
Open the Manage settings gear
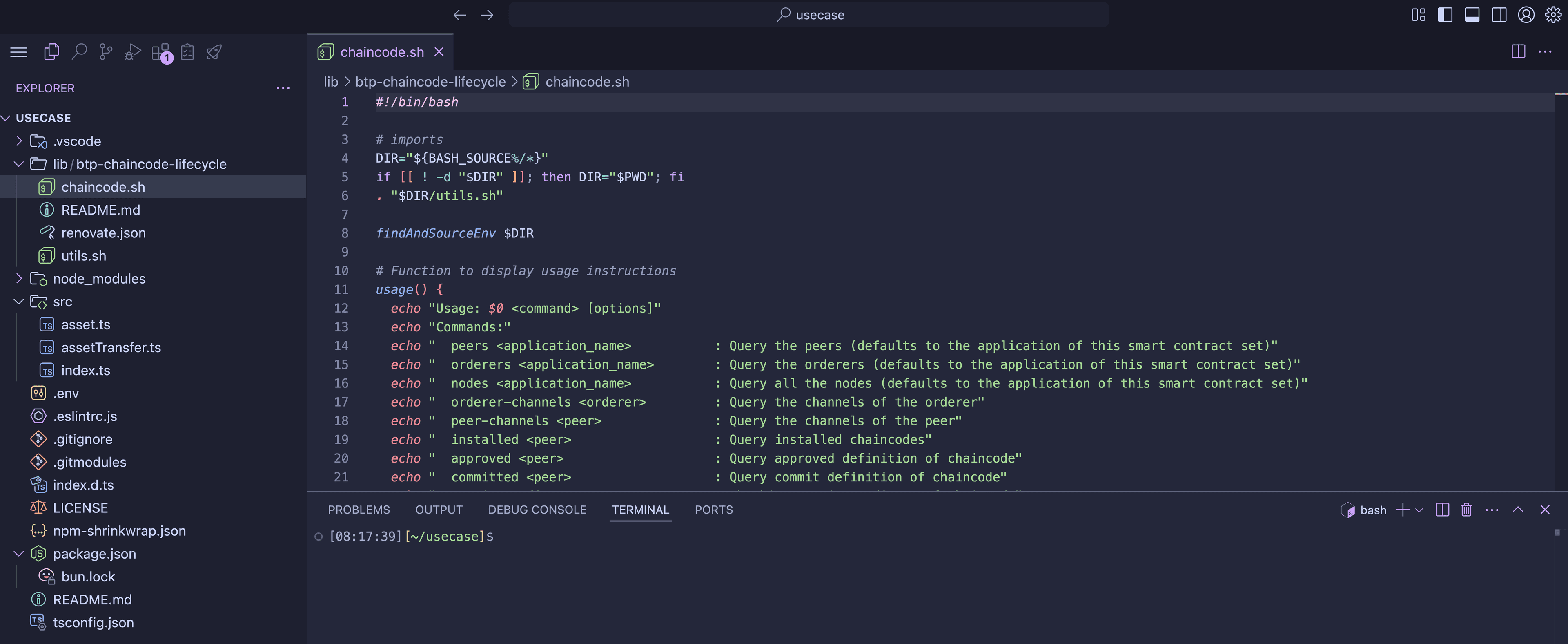(1553, 15)
